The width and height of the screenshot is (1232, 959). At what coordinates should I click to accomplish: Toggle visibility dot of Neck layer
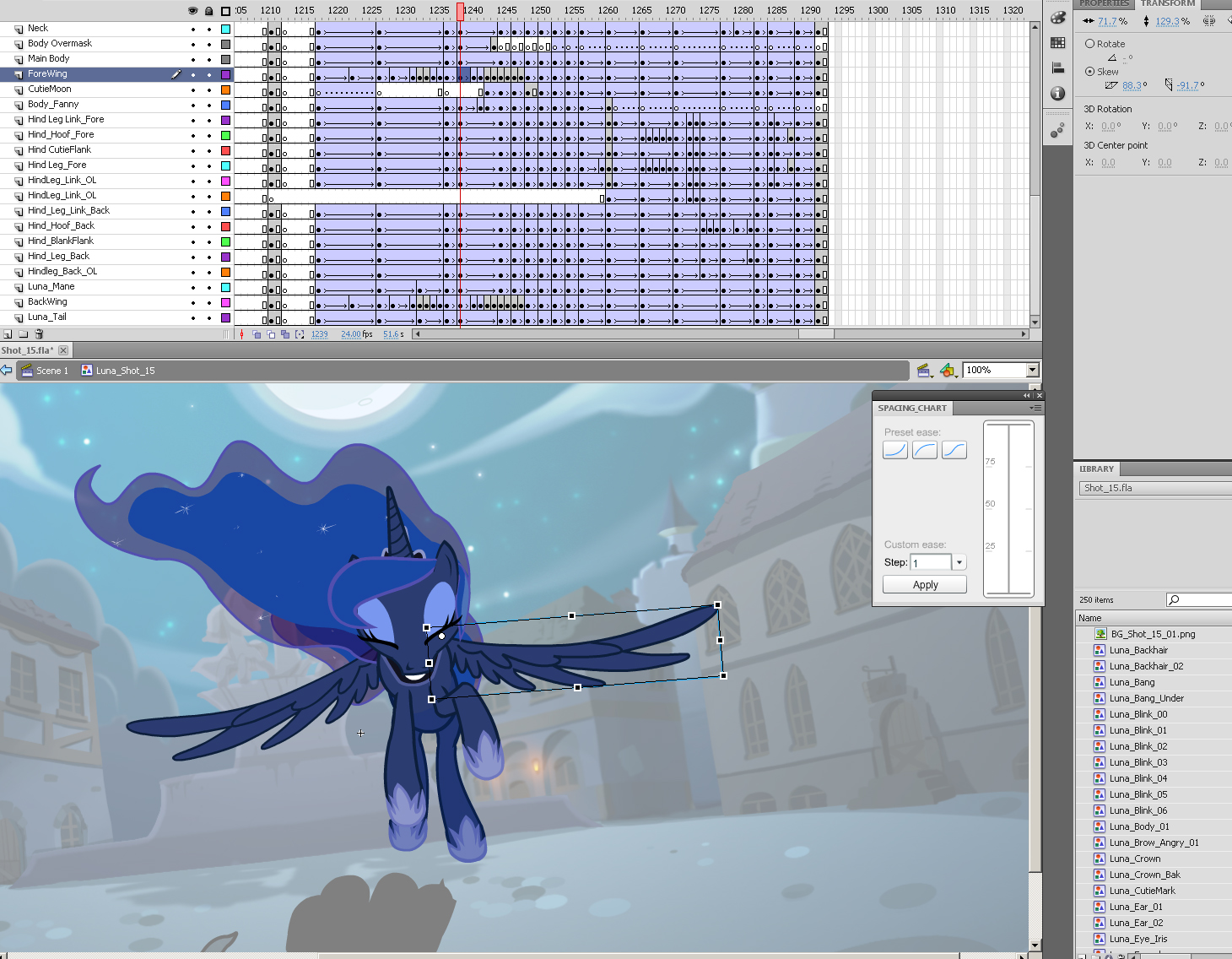tap(193, 30)
